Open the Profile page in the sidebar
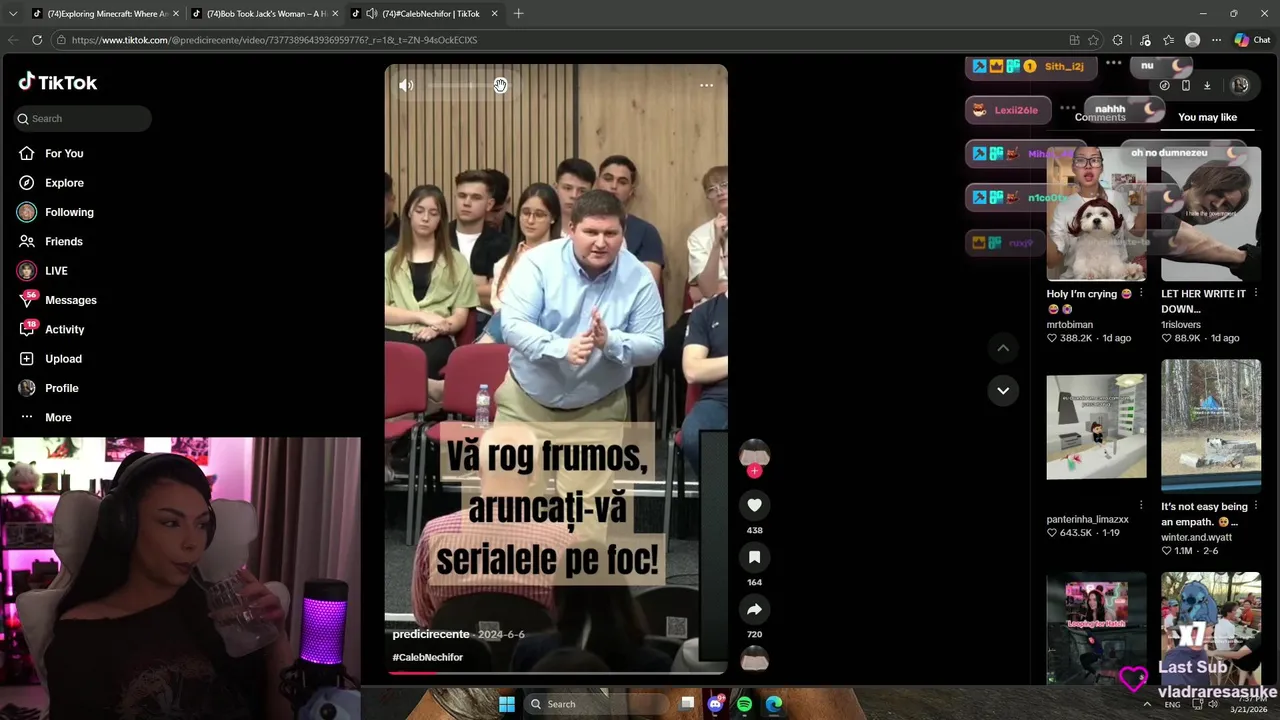1280x720 pixels. point(48,388)
